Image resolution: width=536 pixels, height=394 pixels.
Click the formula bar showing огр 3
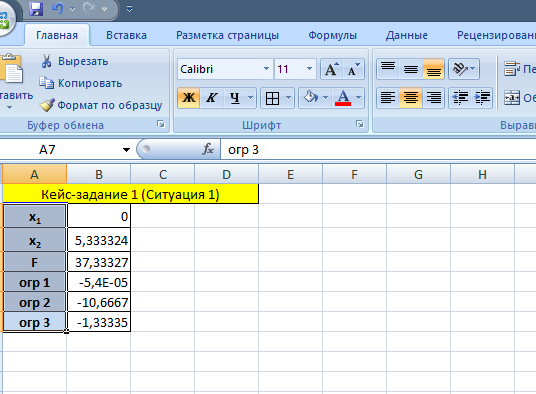pos(378,150)
